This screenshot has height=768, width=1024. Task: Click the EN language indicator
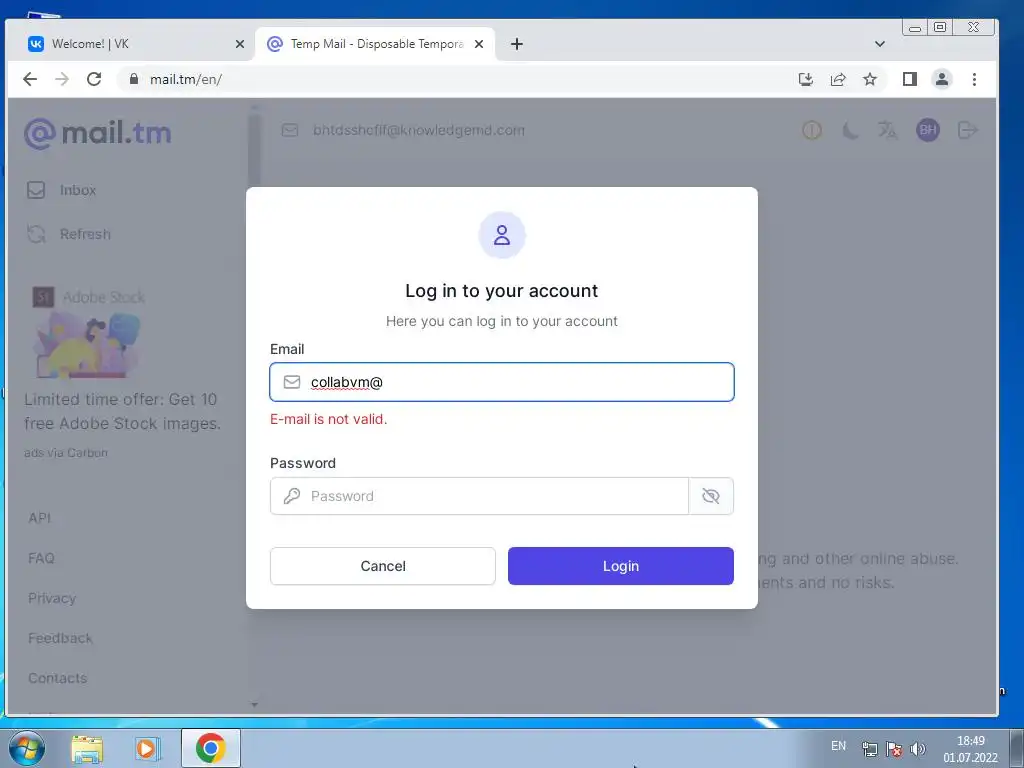point(839,746)
